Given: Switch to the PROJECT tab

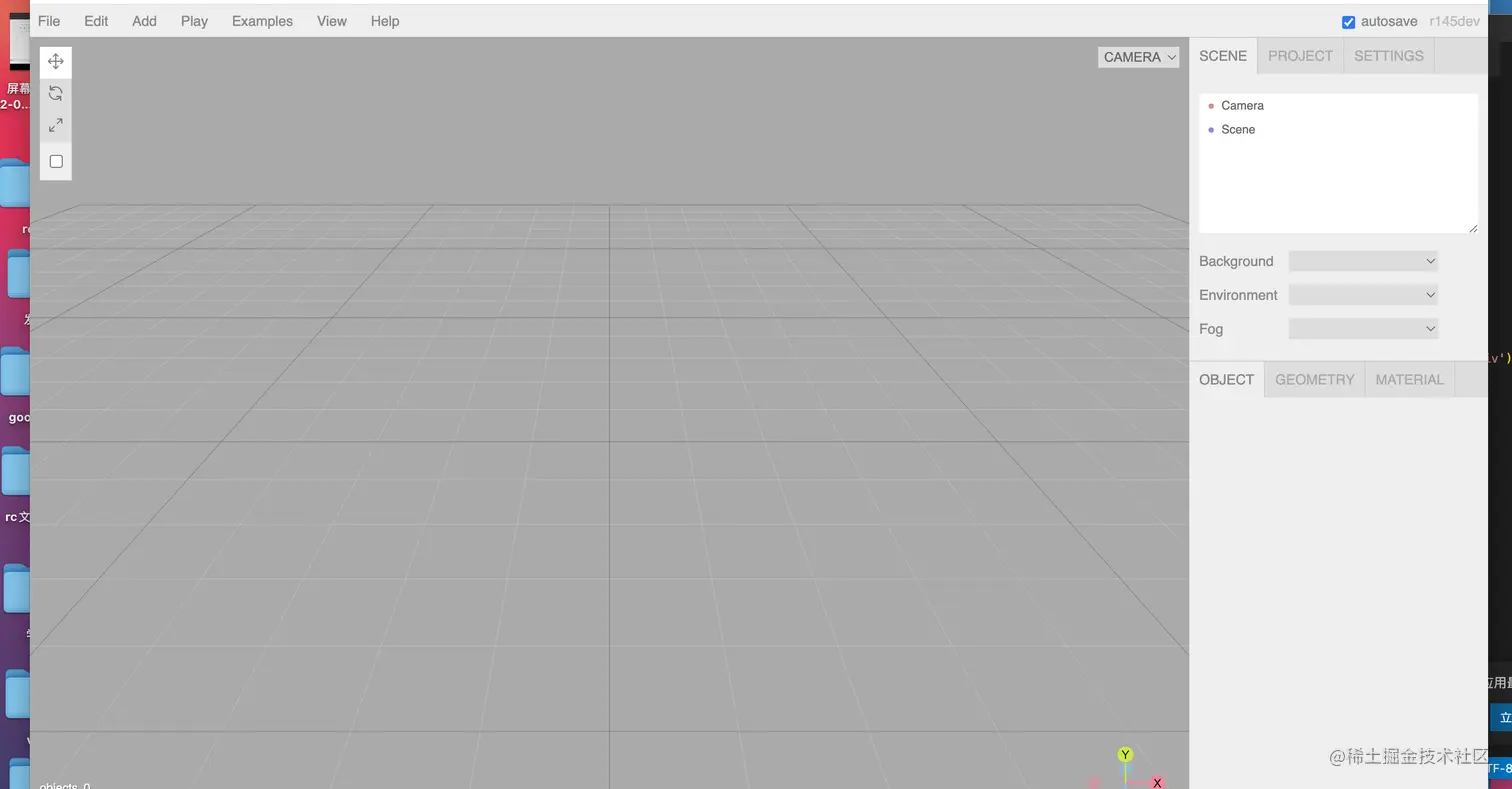Looking at the screenshot, I should coord(1300,56).
